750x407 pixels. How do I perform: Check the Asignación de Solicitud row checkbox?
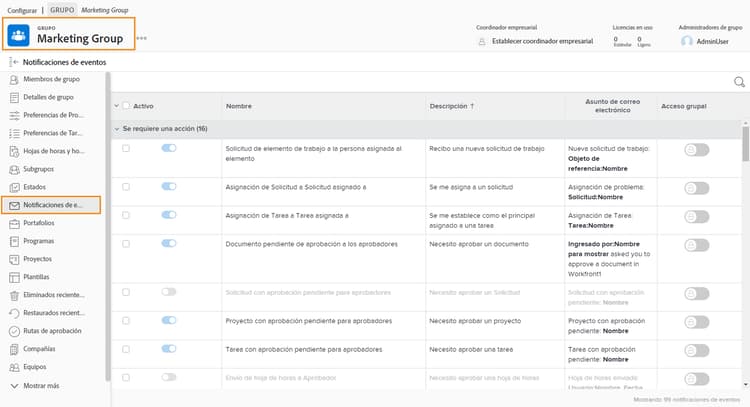(x=126, y=187)
